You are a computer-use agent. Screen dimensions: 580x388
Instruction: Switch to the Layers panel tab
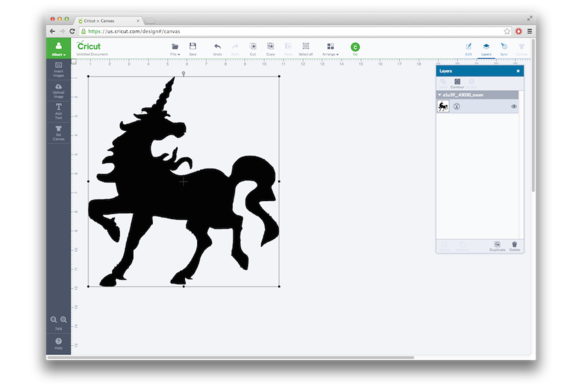(486, 49)
